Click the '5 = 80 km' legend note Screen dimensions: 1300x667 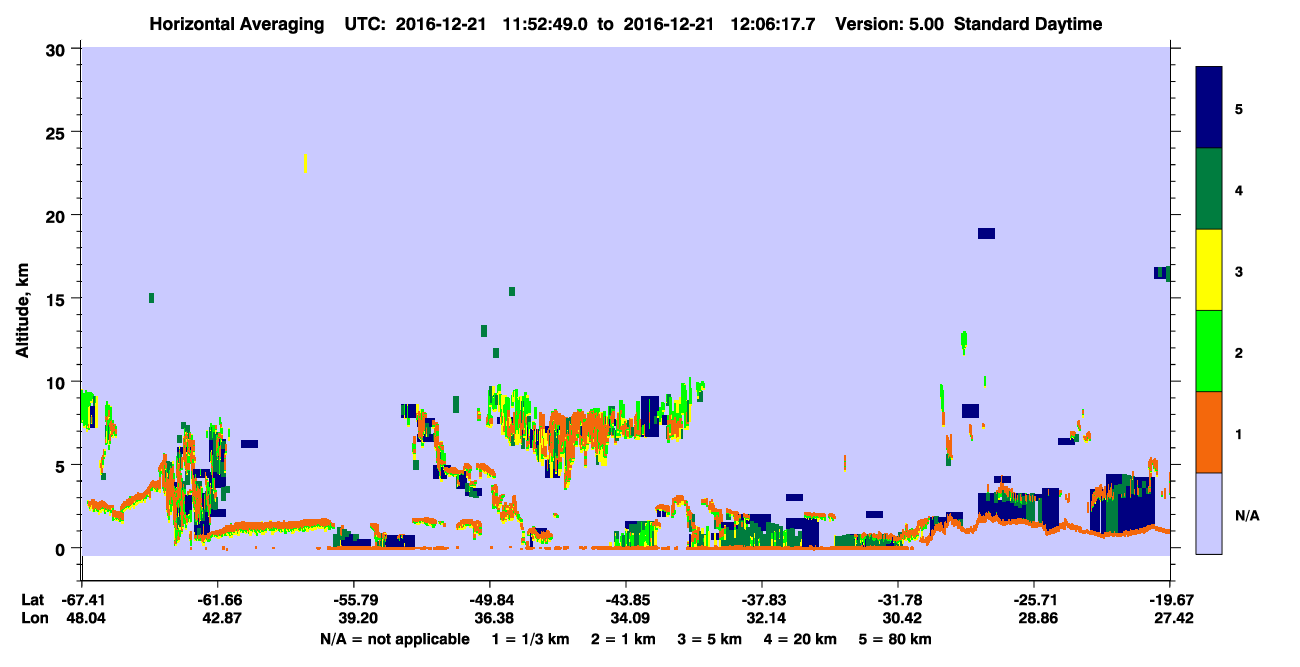(894, 639)
